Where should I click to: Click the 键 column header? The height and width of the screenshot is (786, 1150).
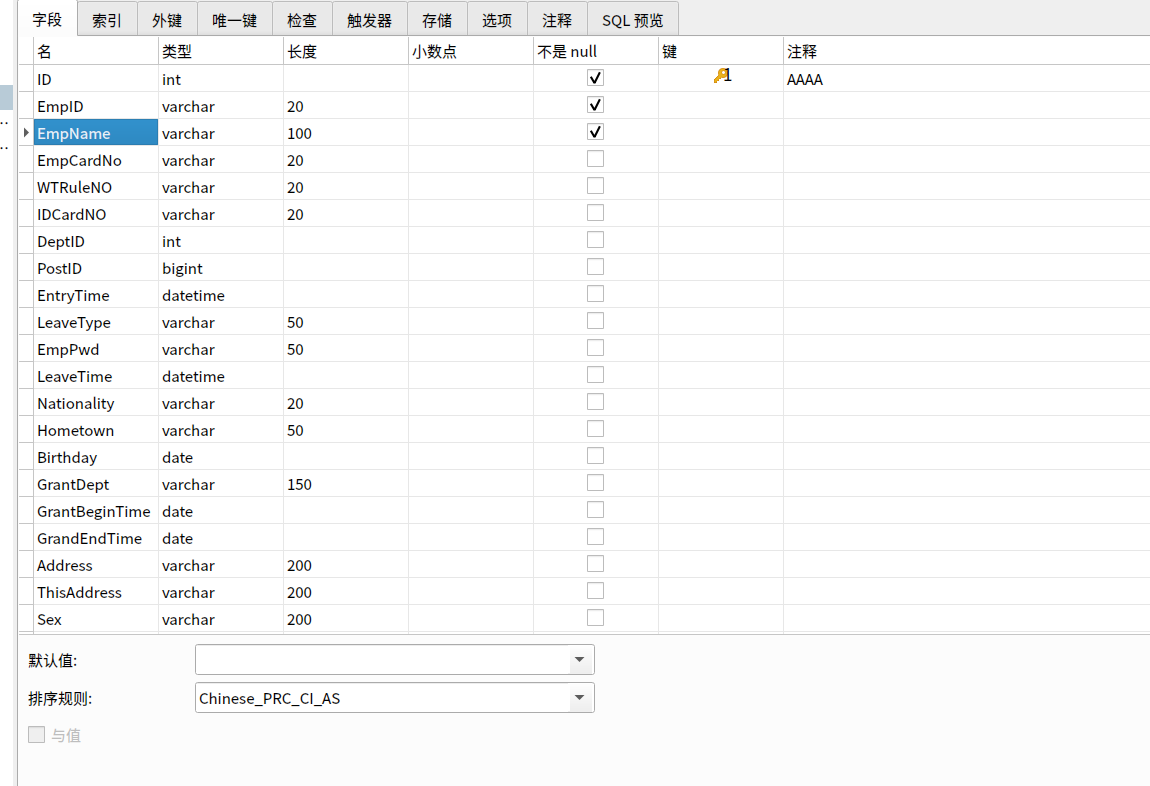(x=721, y=51)
